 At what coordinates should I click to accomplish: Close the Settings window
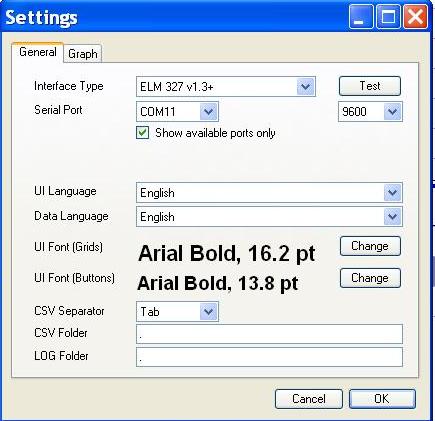pos(415,17)
